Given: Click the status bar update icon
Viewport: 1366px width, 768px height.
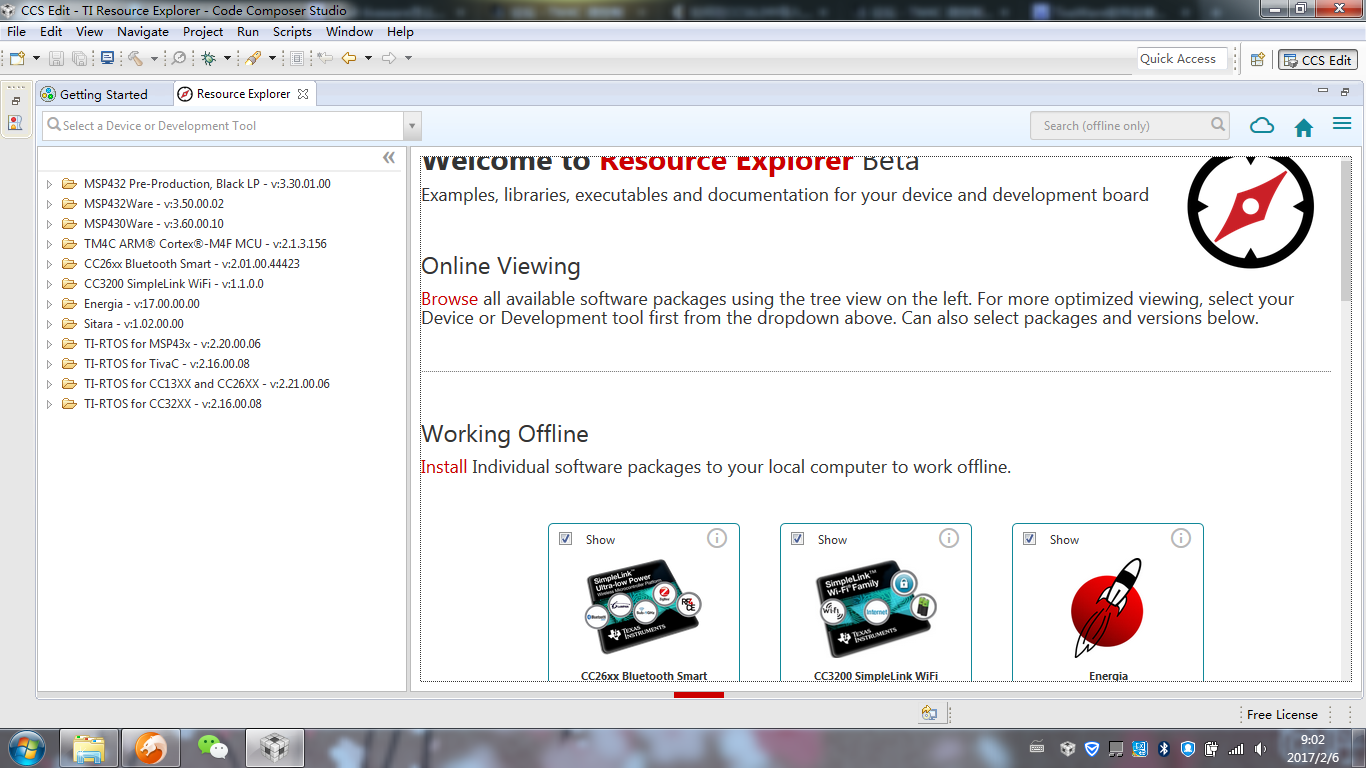Looking at the screenshot, I should 929,713.
